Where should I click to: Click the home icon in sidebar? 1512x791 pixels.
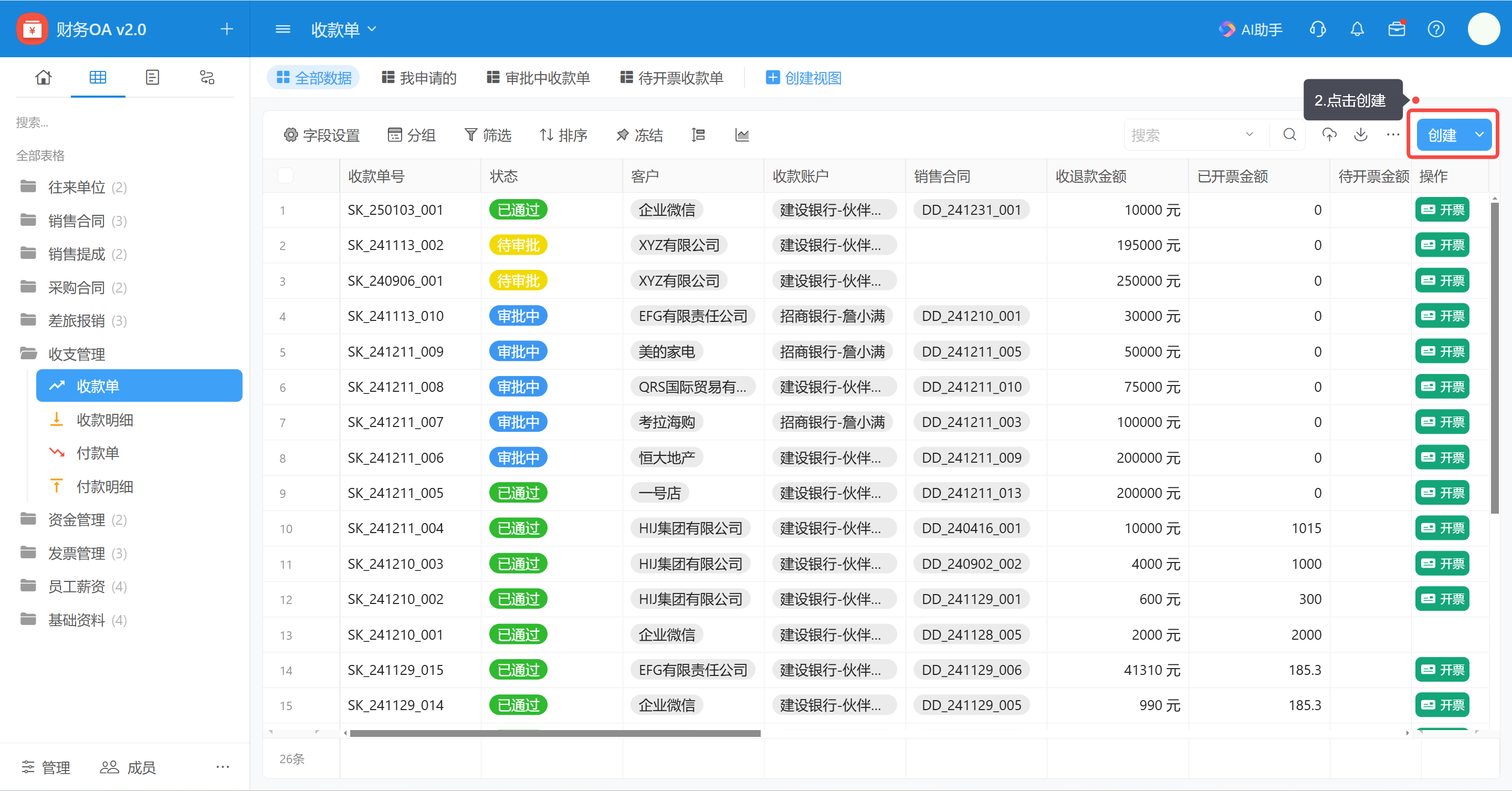44,78
